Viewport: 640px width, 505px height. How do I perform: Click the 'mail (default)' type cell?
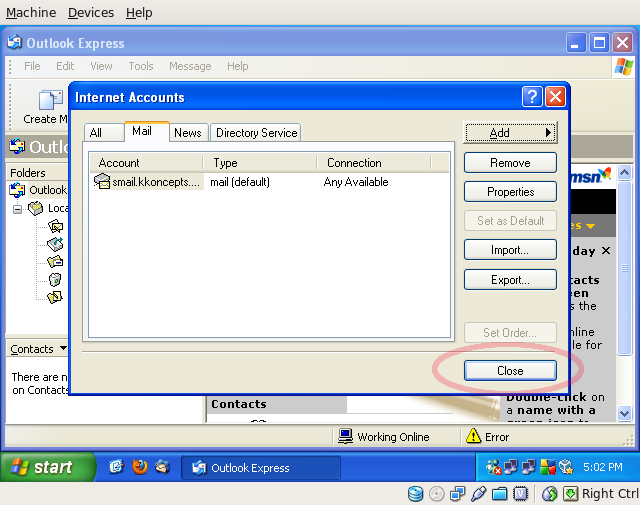coord(240,182)
